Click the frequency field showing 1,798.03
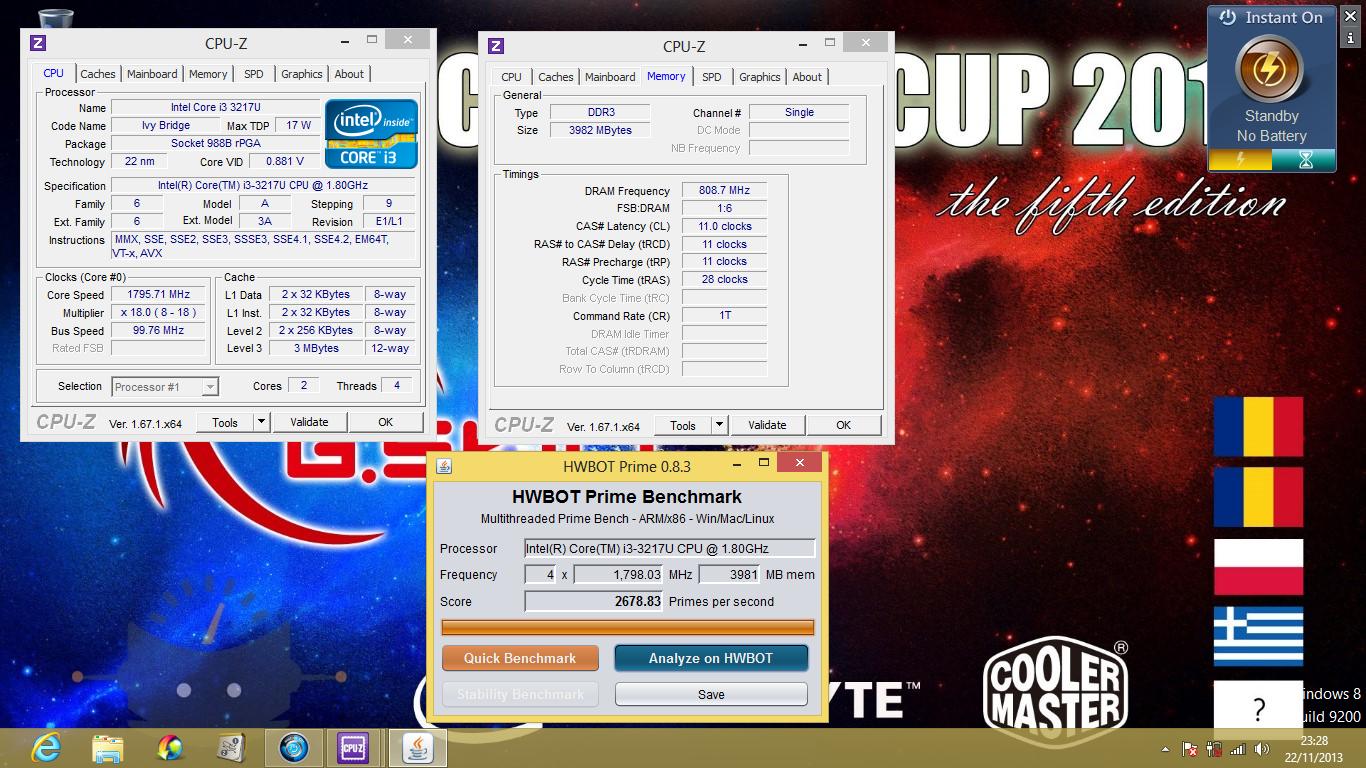 [x=619, y=574]
